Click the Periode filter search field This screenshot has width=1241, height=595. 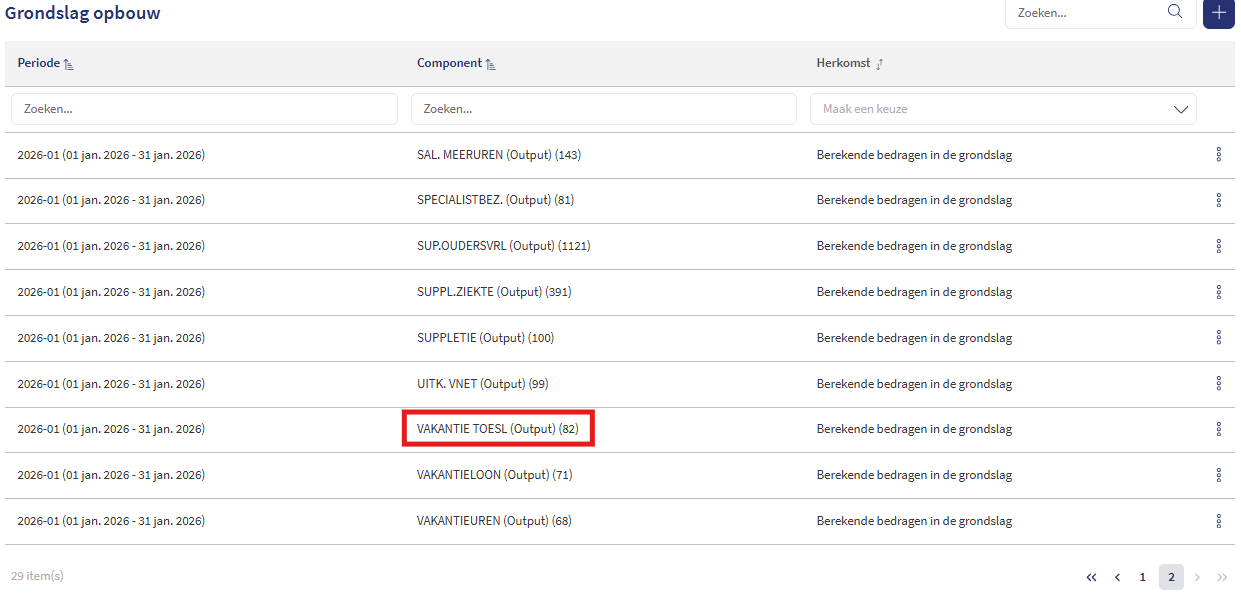[204, 109]
